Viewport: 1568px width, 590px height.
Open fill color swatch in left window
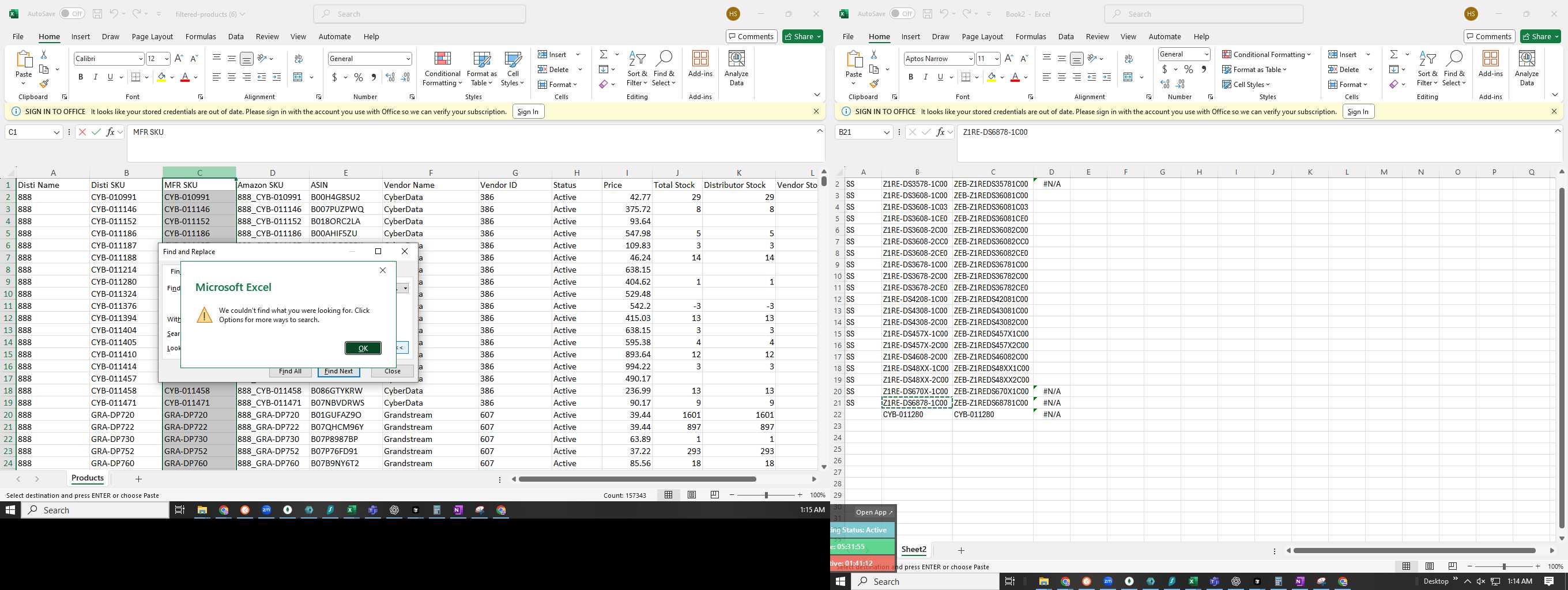click(x=161, y=77)
